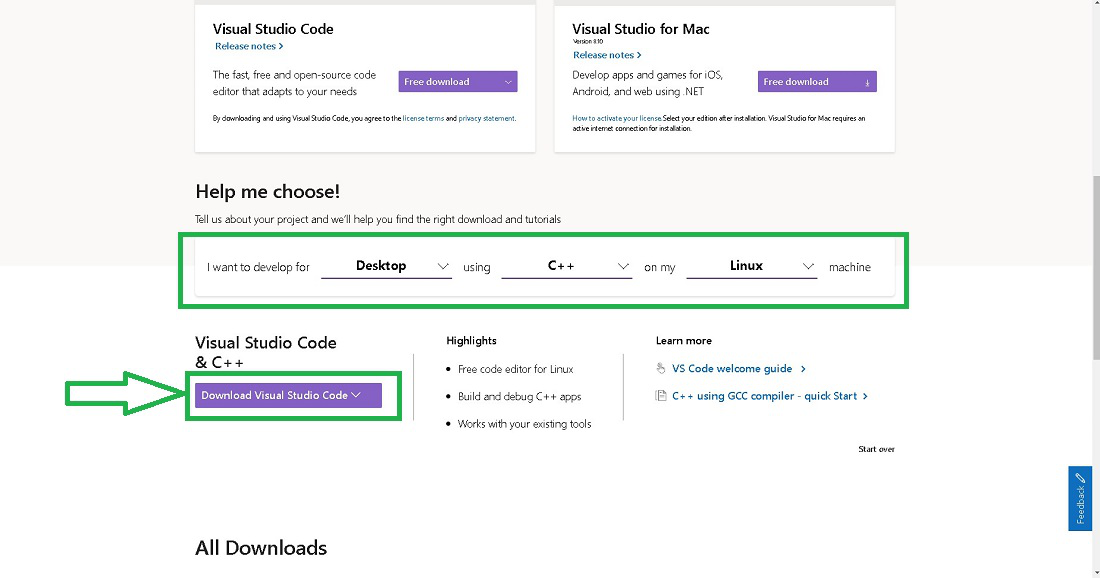
Task: Open the license terms link
Action: [x=423, y=118]
